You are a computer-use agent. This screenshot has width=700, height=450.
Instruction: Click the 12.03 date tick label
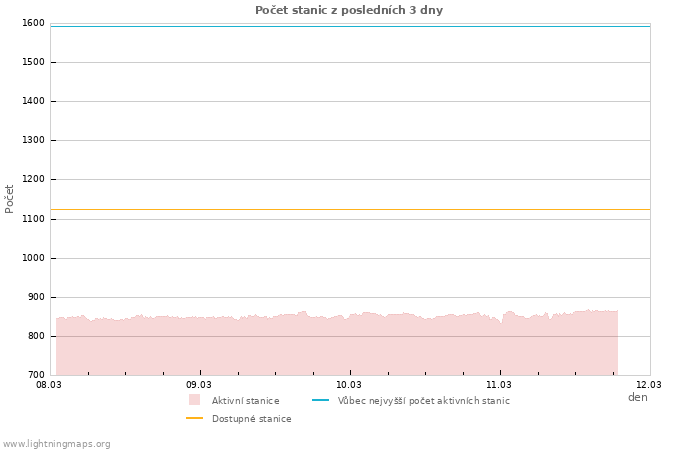(649, 384)
